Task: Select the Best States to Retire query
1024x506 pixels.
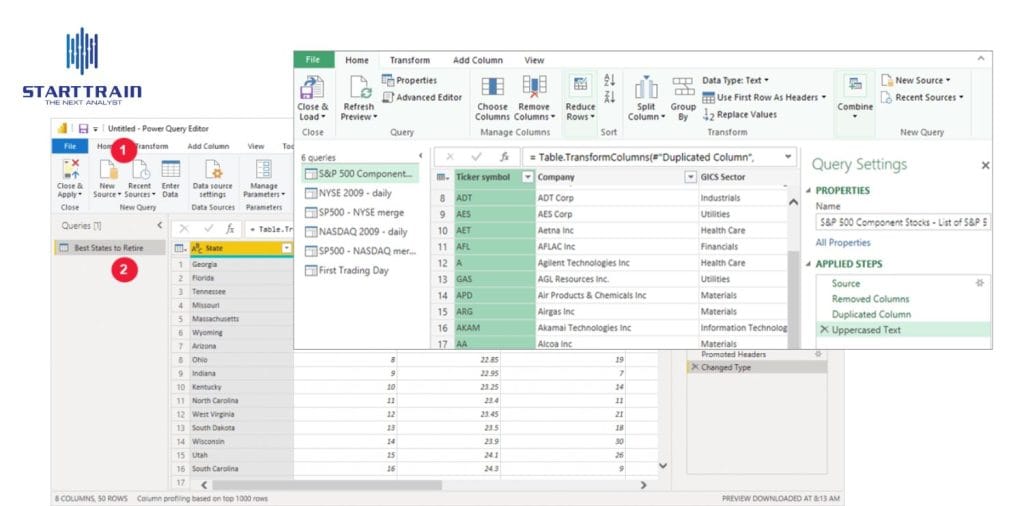Action: pos(109,248)
